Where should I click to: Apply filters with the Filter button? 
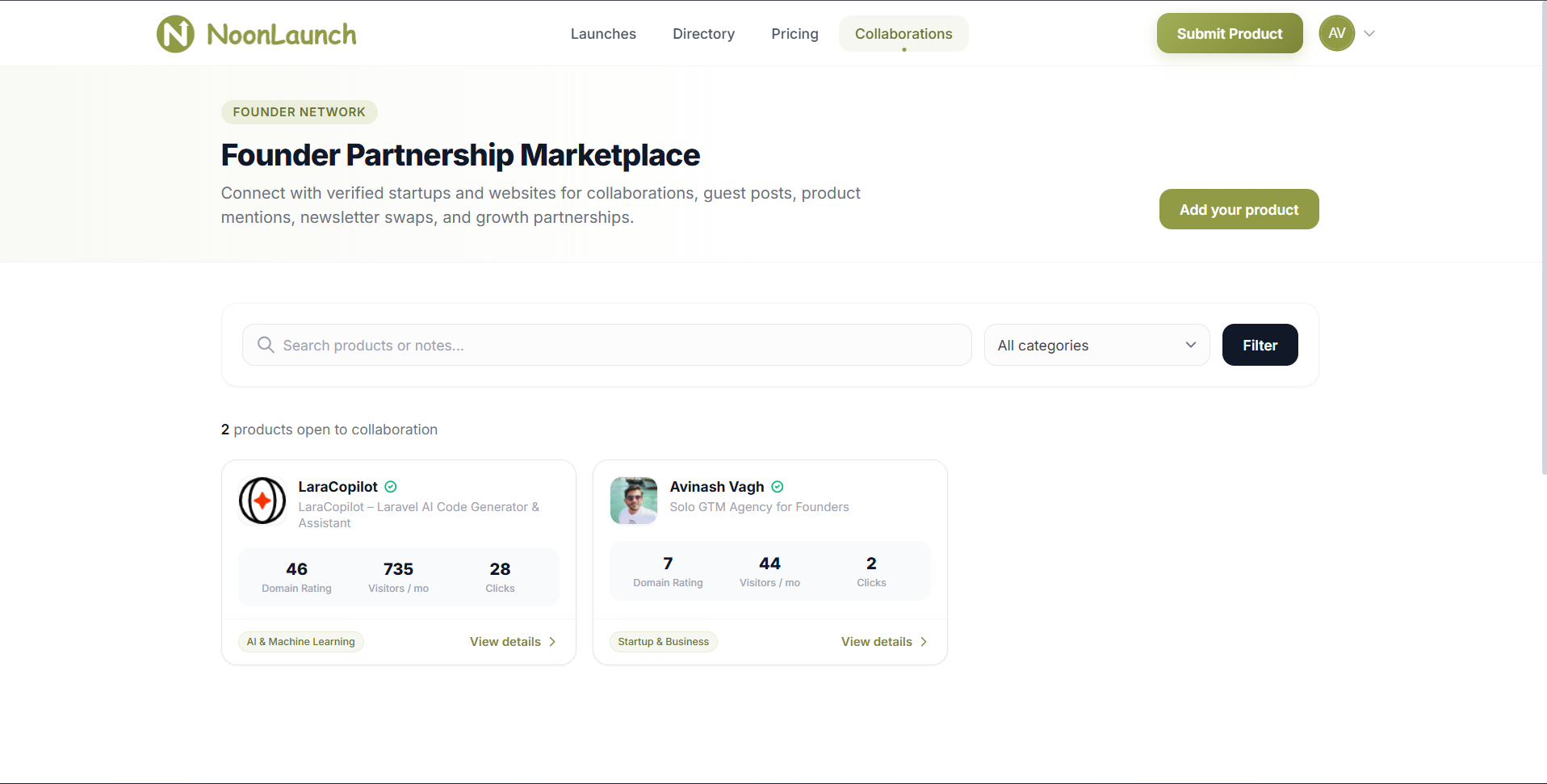[1260, 345]
